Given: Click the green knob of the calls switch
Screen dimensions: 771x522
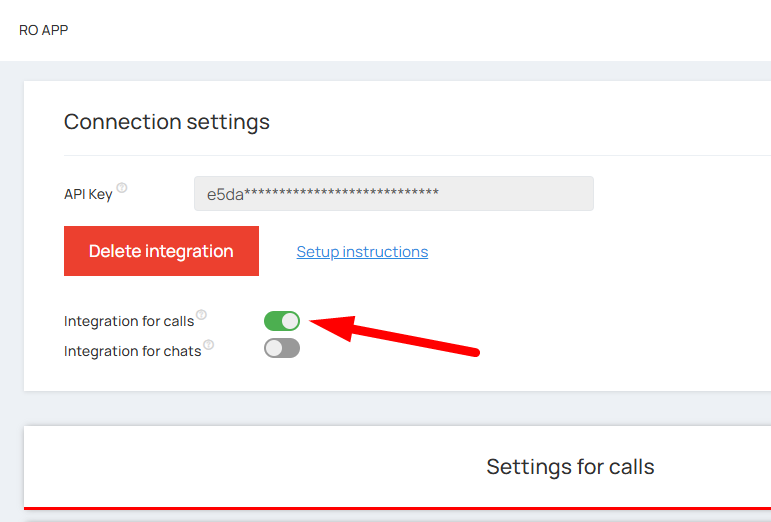Looking at the screenshot, I should (290, 321).
